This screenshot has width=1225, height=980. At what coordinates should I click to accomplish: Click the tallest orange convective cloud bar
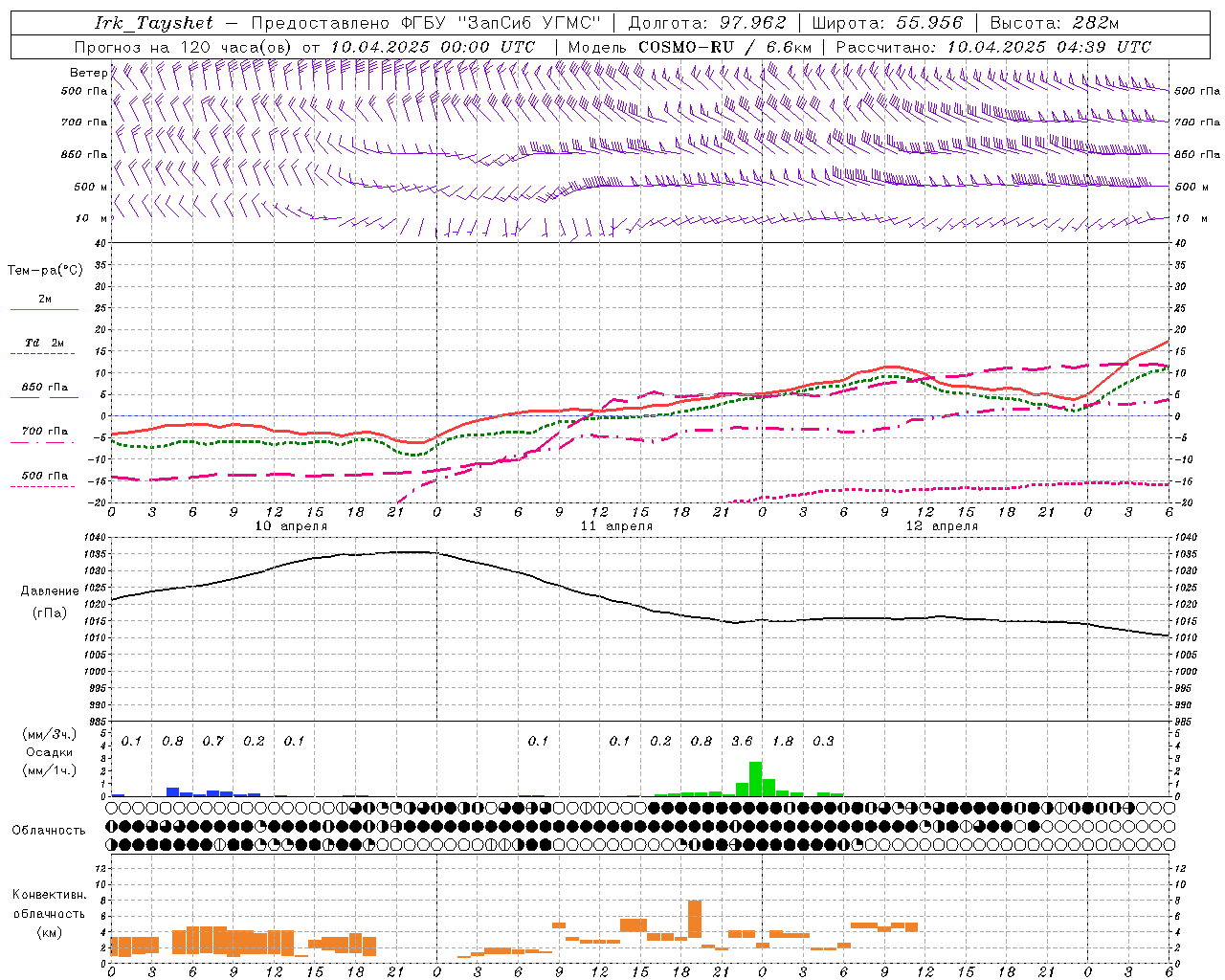pos(695,919)
